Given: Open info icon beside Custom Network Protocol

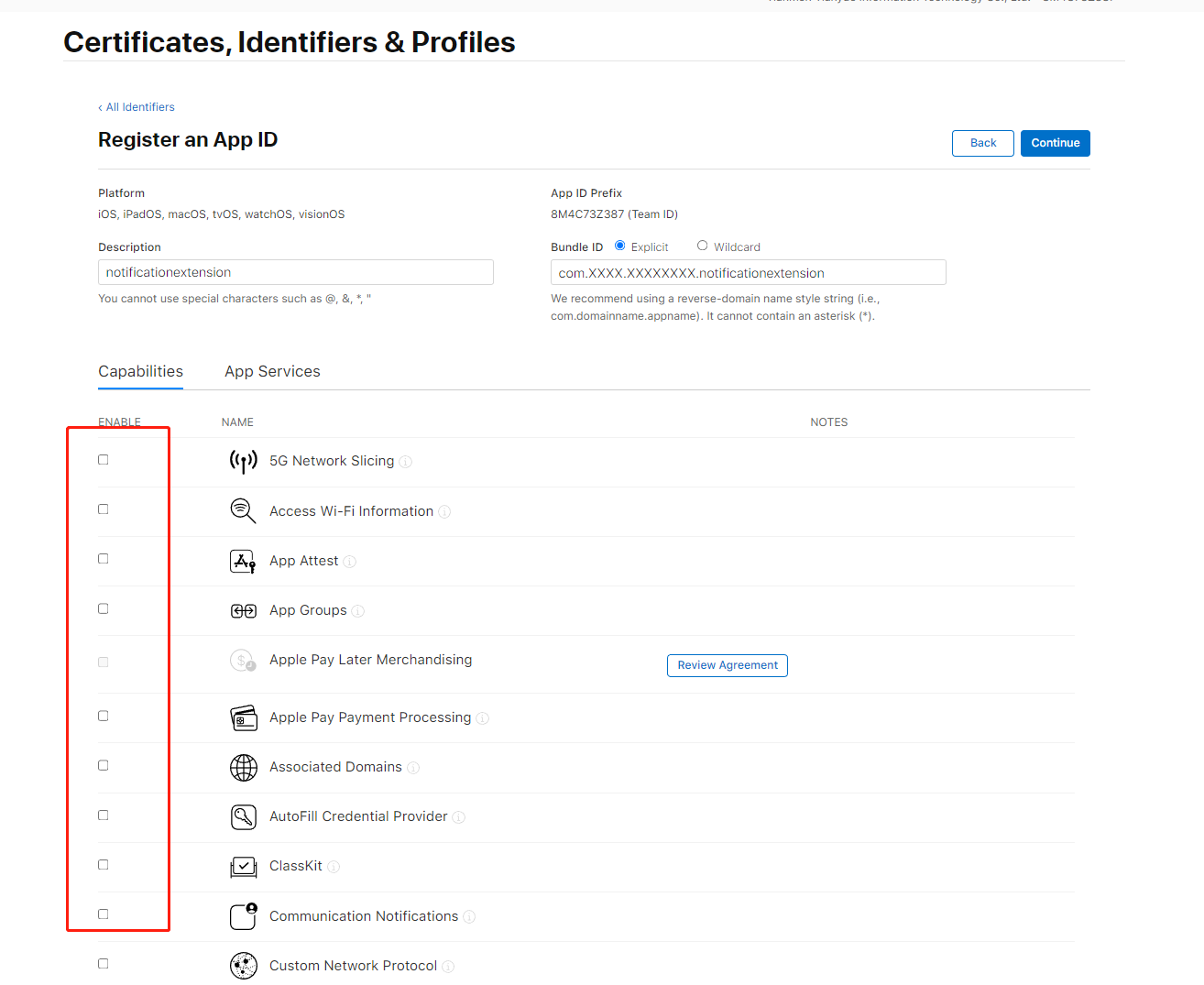Looking at the screenshot, I should pyautogui.click(x=448, y=967).
